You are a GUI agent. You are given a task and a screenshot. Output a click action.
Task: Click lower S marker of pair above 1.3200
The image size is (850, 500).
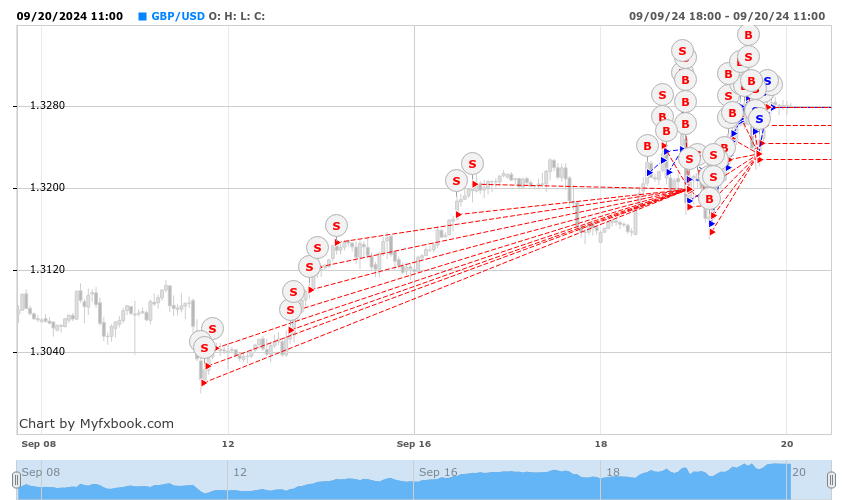pos(456,181)
